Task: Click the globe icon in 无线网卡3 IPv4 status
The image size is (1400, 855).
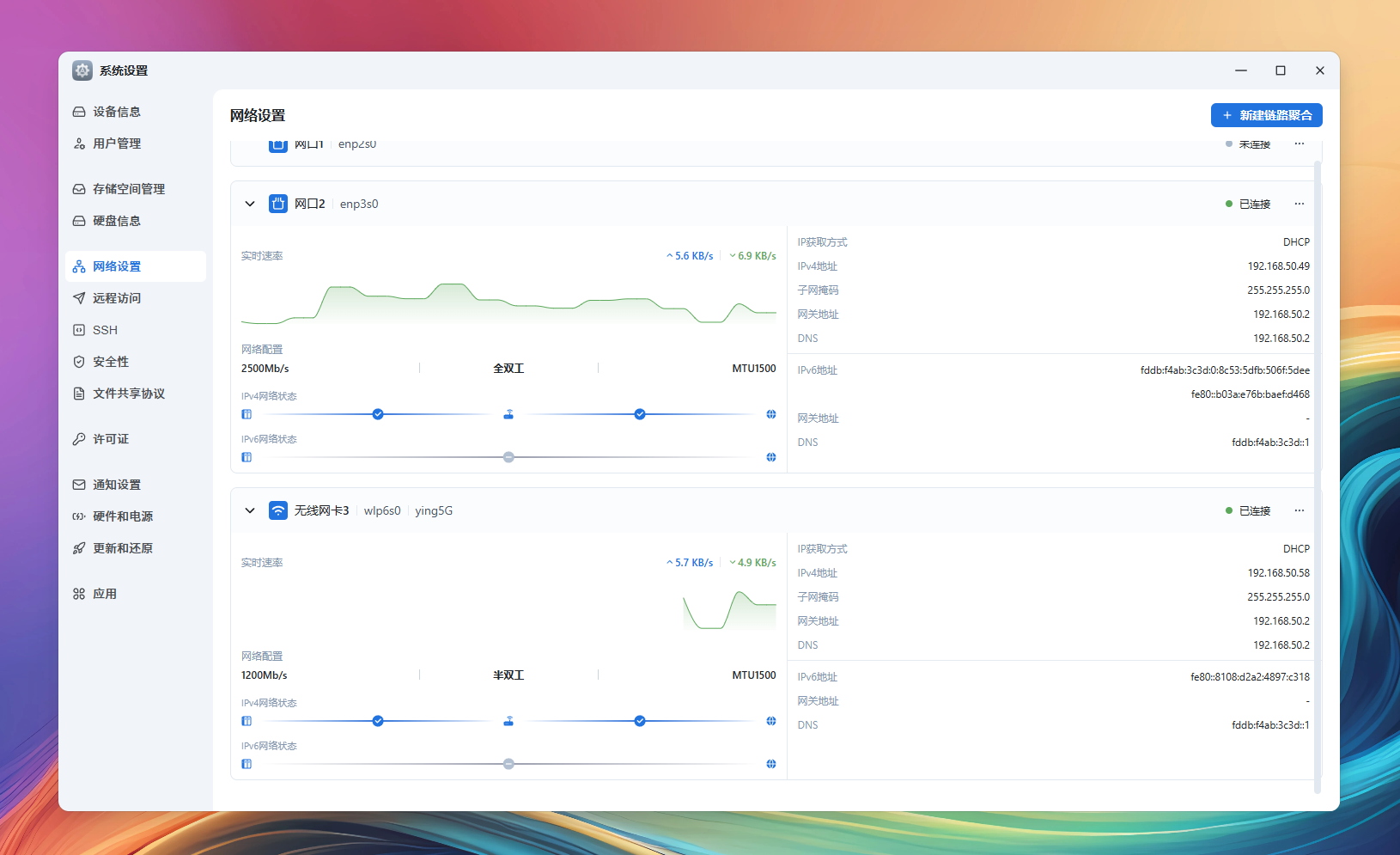Action: point(771,721)
